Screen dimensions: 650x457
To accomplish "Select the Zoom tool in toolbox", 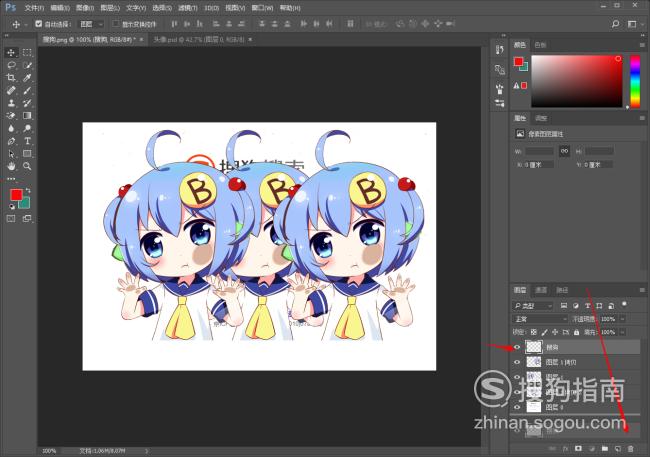I will [x=27, y=166].
